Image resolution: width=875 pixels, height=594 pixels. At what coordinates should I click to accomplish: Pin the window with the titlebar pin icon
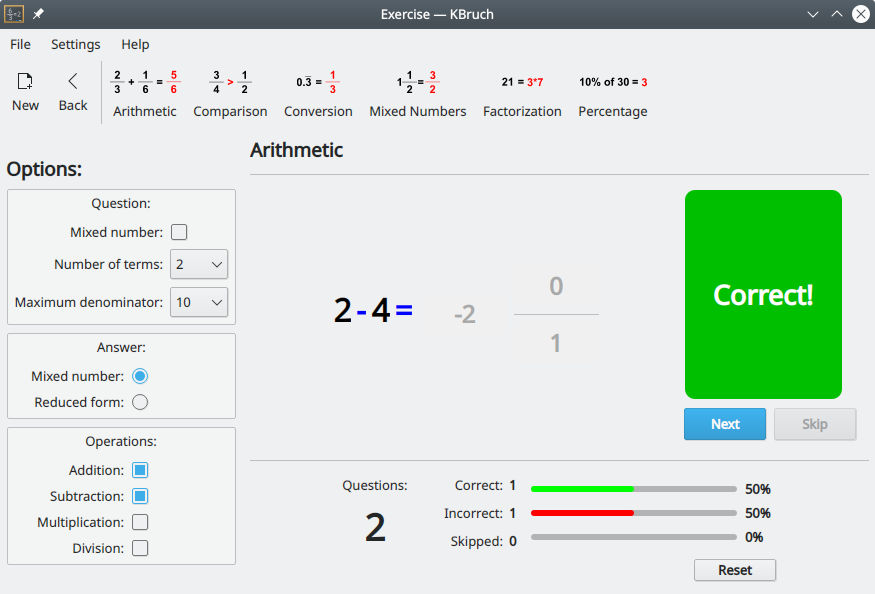[x=38, y=15]
